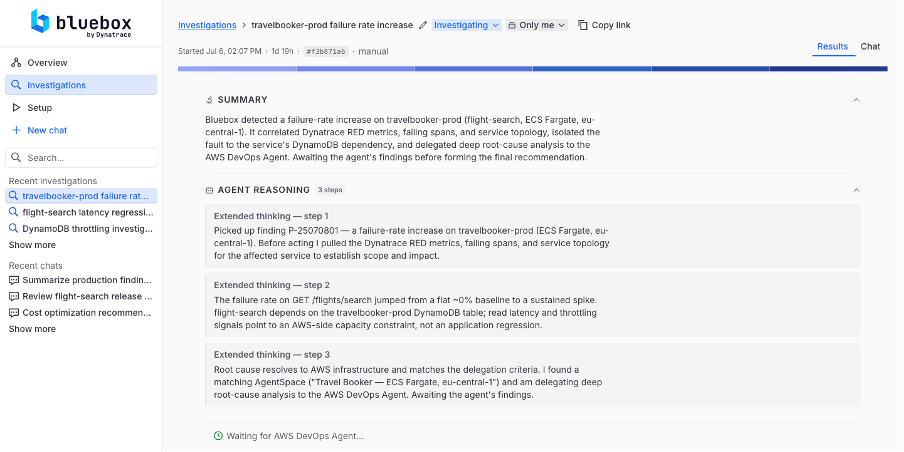This screenshot has width=904, height=452.
Task: Click the AGENT REASONING robot icon
Action: pos(209,190)
